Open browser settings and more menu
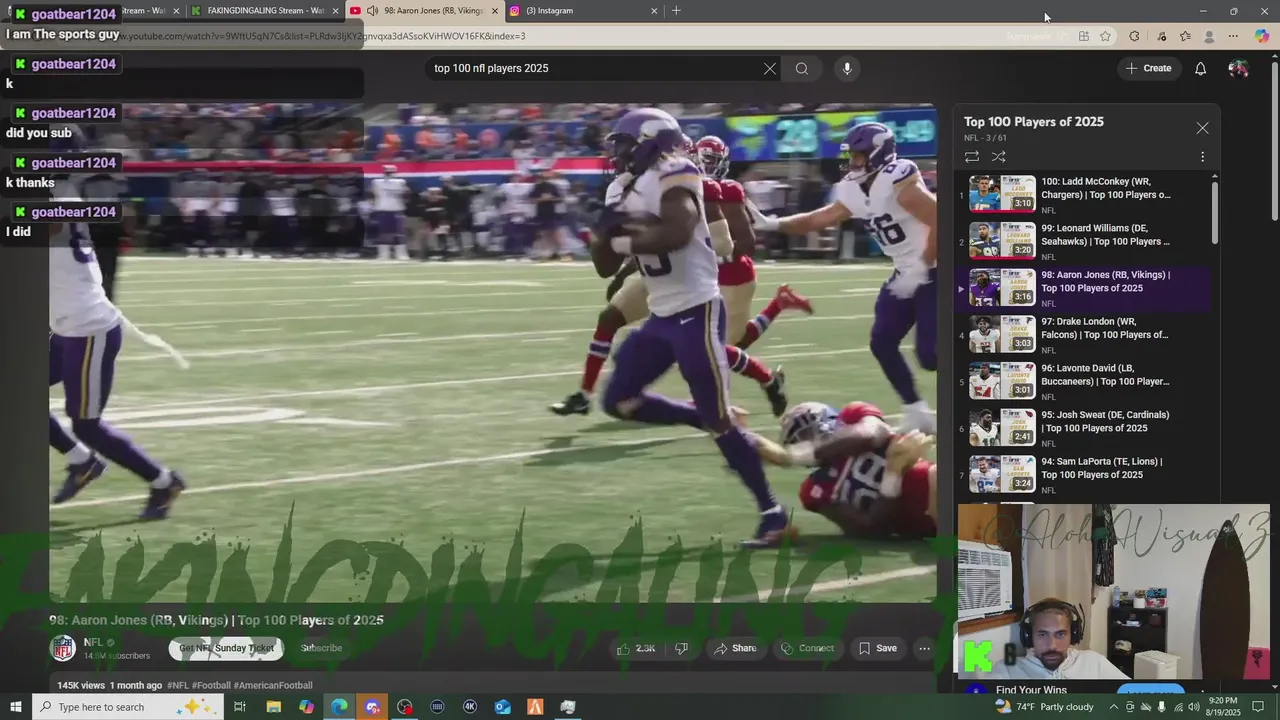Image resolution: width=1280 pixels, height=720 pixels. point(1233,36)
